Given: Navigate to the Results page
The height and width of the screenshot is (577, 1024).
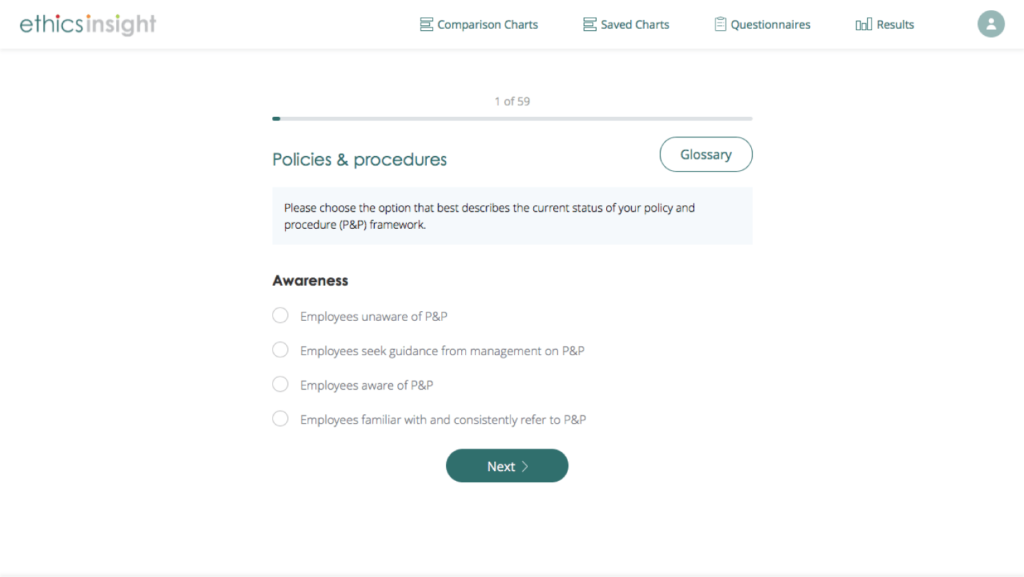Looking at the screenshot, I should coord(895,25).
